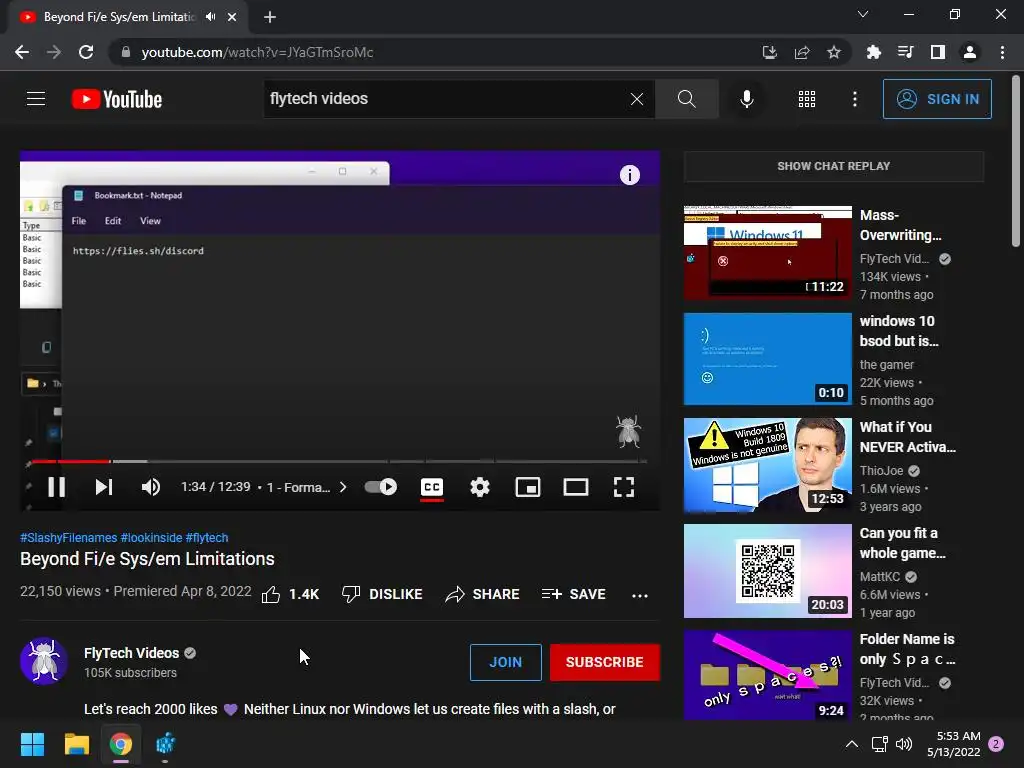Run the search with magnifier button
The image size is (1024, 768).
coord(686,99)
